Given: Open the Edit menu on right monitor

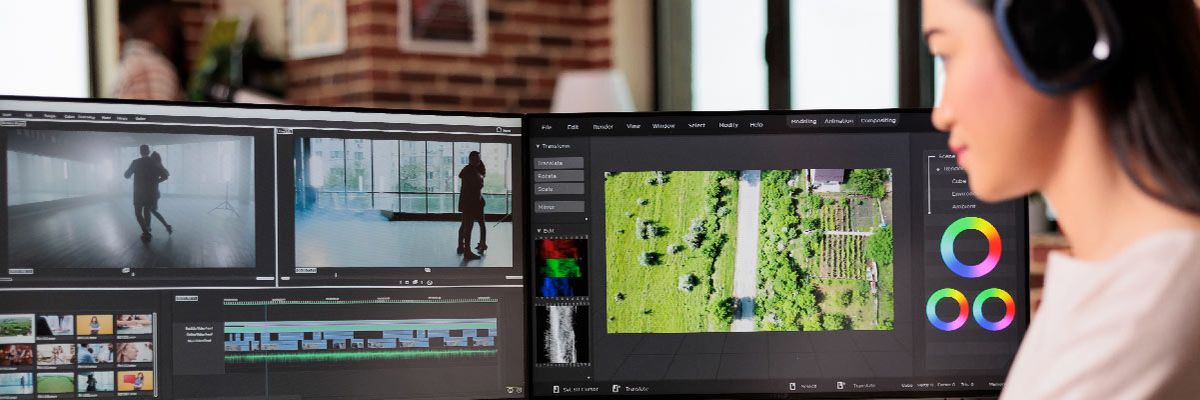Looking at the screenshot, I should (x=573, y=127).
